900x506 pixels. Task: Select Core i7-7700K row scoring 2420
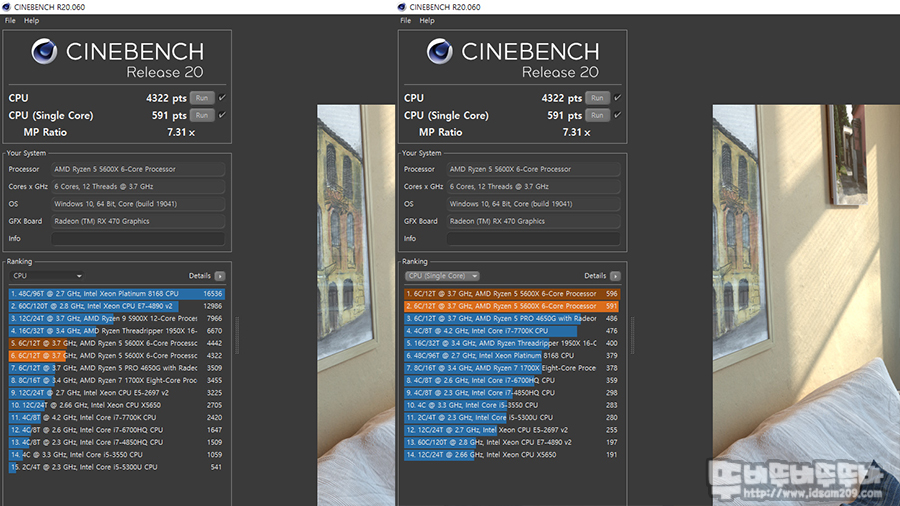(x=117, y=418)
